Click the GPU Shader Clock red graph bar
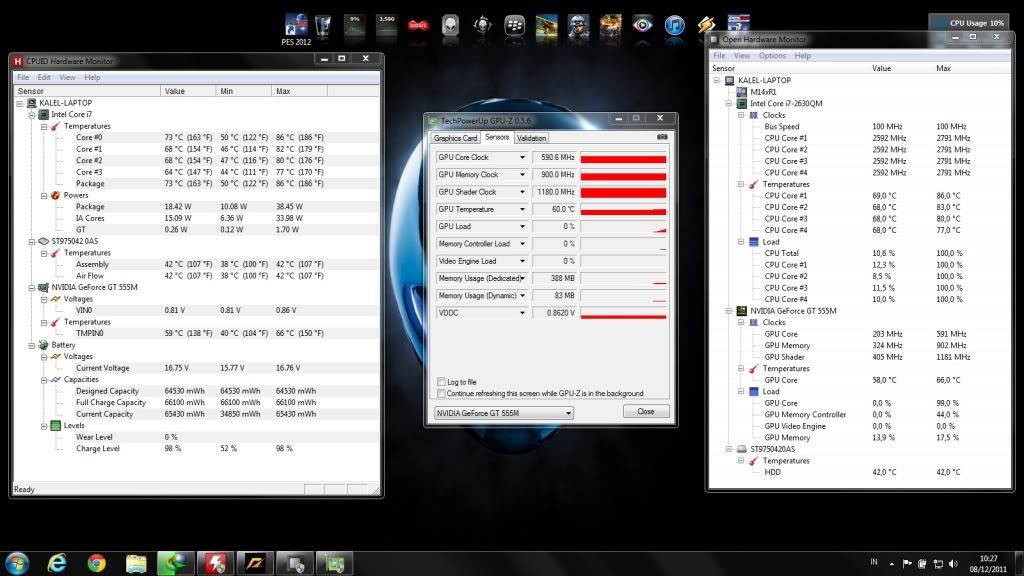 coord(623,193)
